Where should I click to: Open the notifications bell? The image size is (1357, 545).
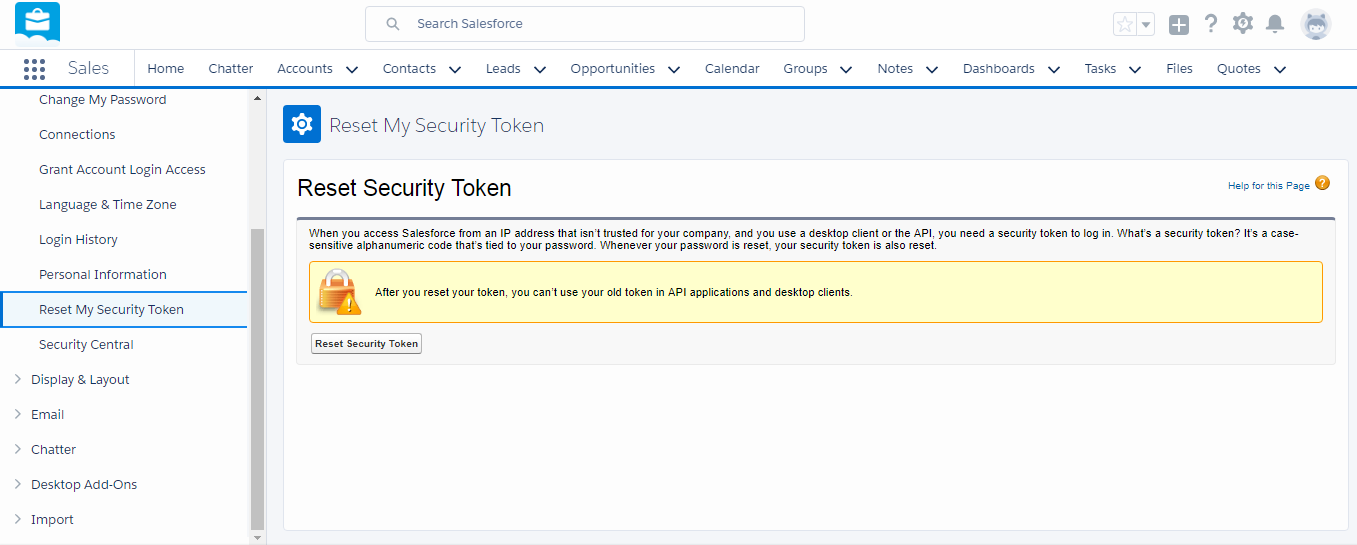pos(1275,24)
